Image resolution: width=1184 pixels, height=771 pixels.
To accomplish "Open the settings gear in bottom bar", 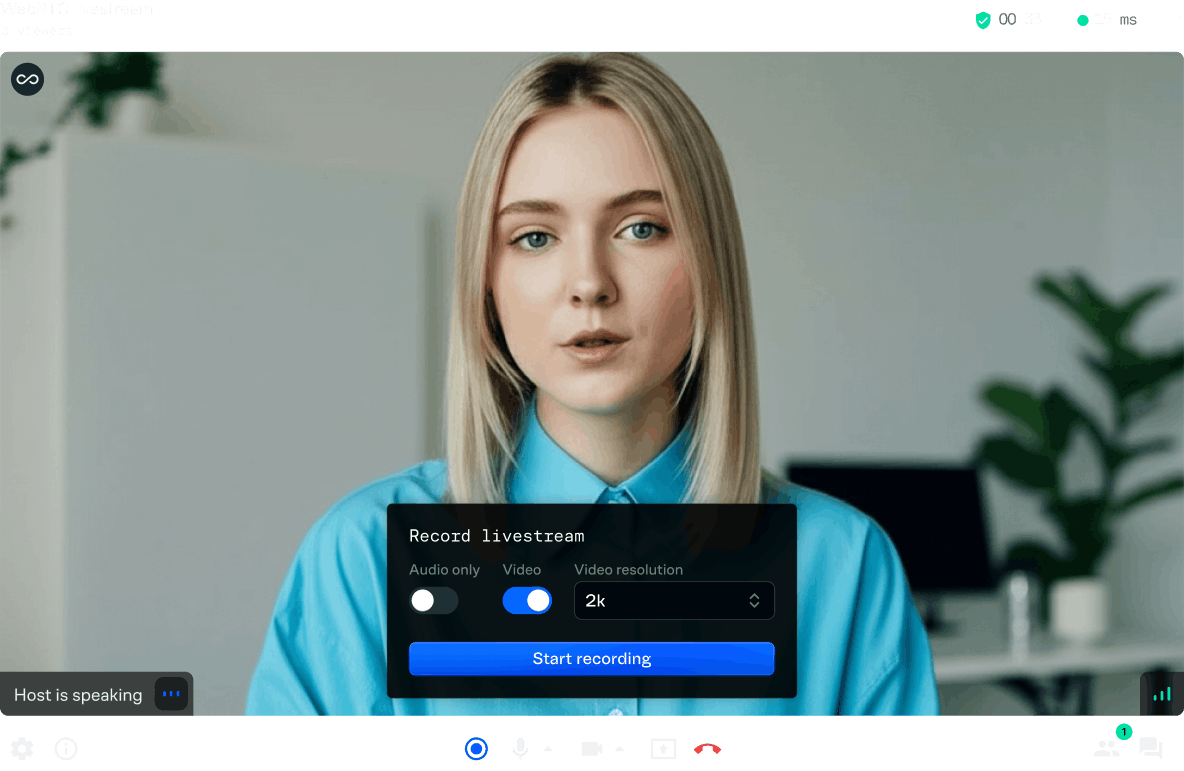I will point(22,748).
